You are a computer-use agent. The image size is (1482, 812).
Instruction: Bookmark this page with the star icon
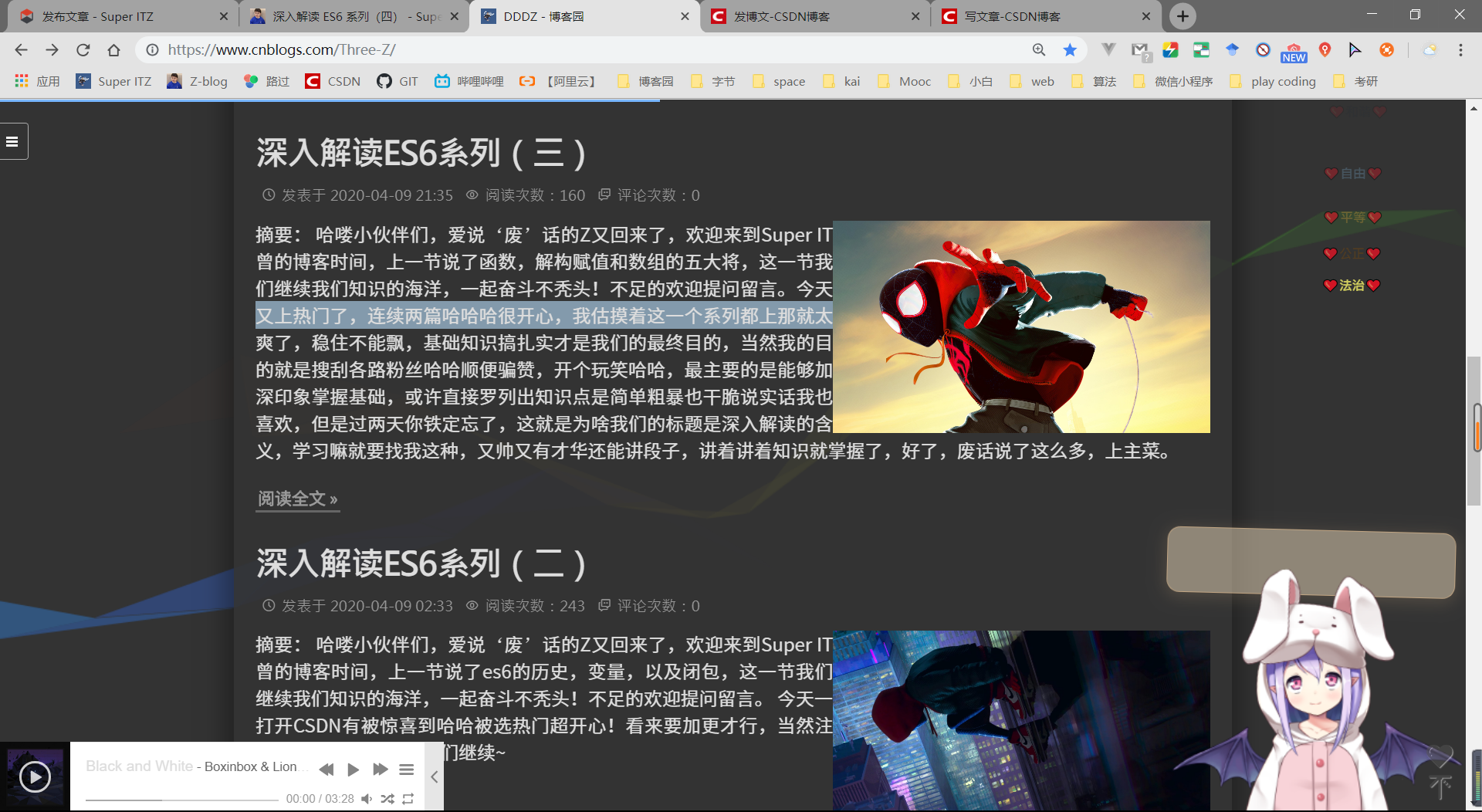tap(1069, 49)
